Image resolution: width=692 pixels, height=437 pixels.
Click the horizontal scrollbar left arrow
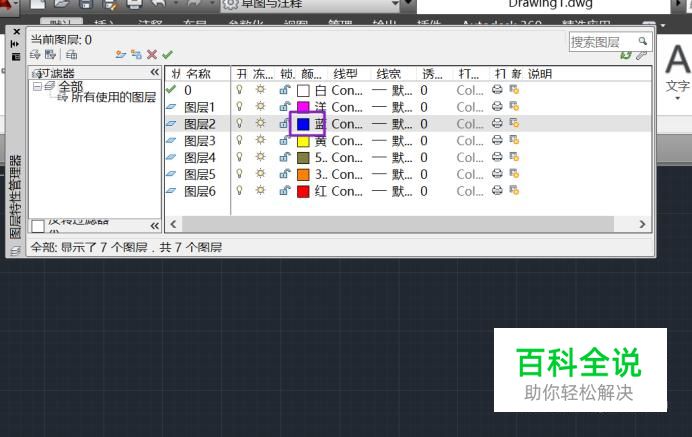point(173,224)
